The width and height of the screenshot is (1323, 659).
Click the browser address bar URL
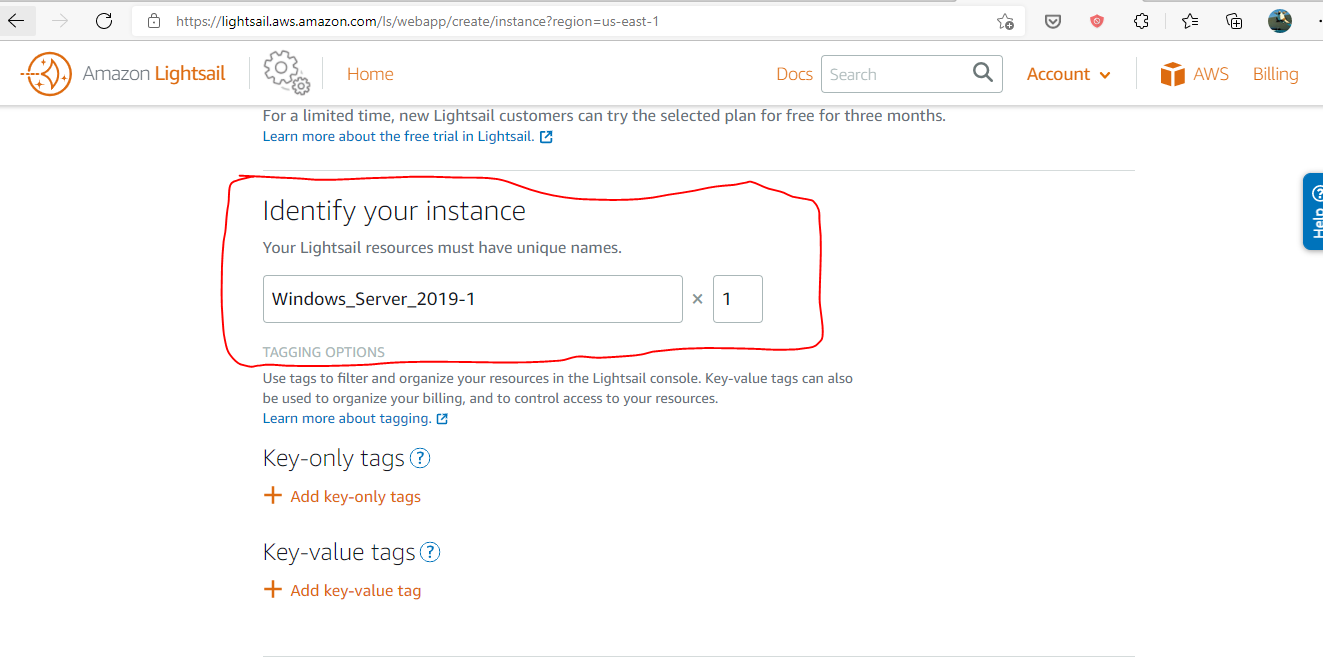coord(417,21)
